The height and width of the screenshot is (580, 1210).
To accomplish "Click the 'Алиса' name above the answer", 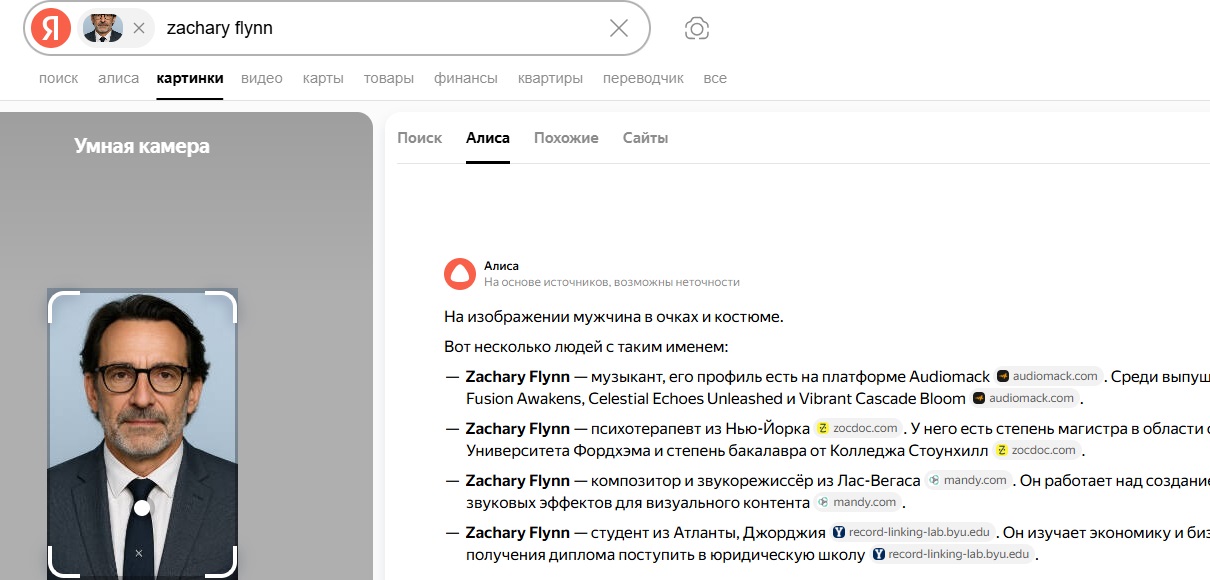I will (x=501, y=266).
